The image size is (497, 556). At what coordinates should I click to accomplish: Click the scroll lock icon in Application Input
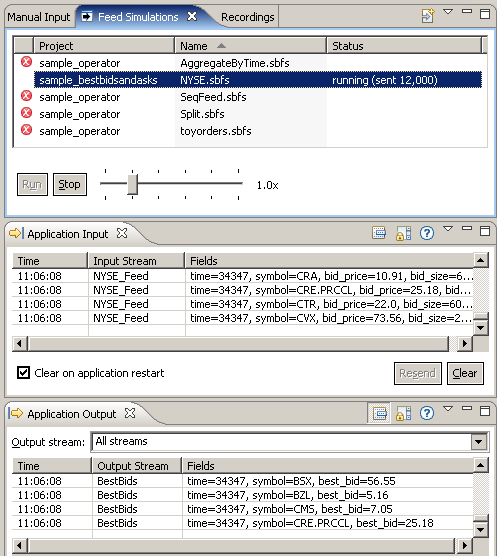(403, 233)
